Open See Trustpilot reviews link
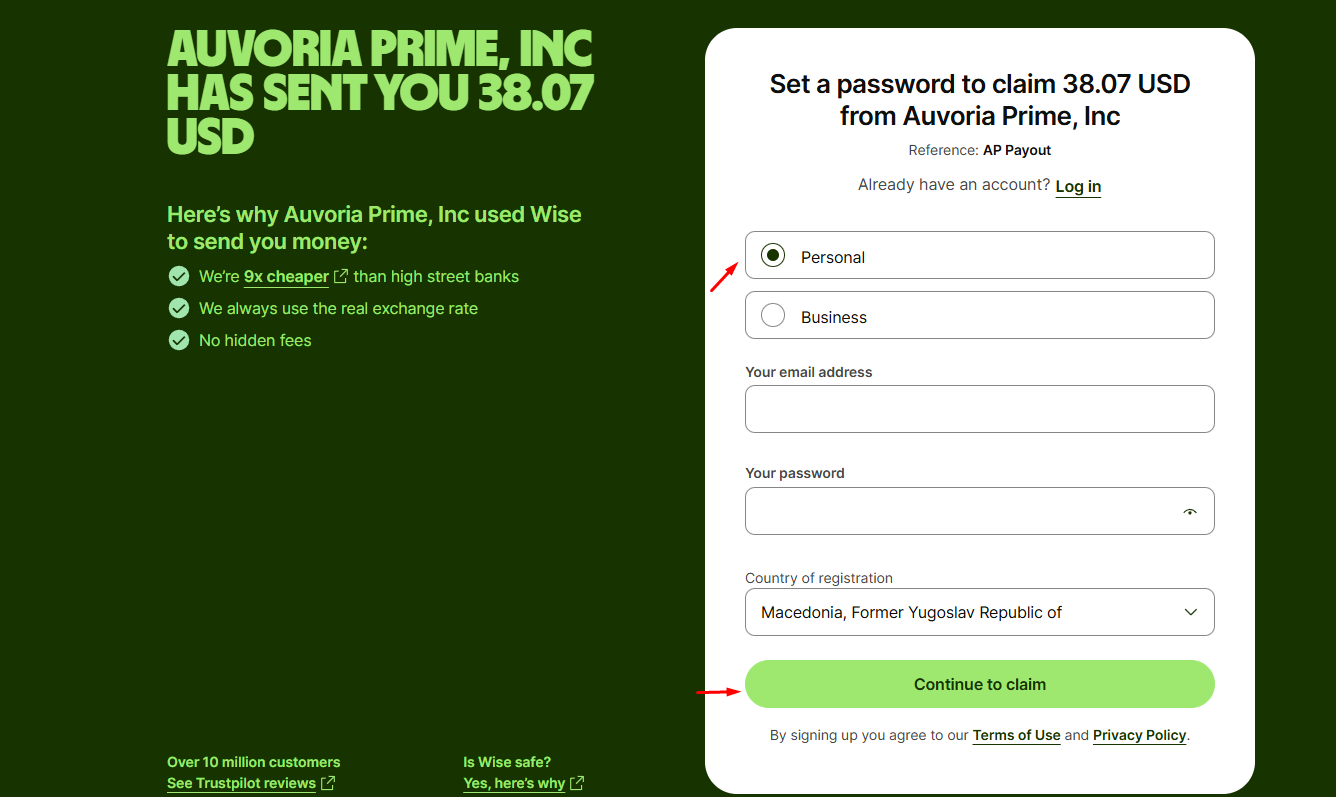This screenshot has width=1336, height=797. coord(241,783)
